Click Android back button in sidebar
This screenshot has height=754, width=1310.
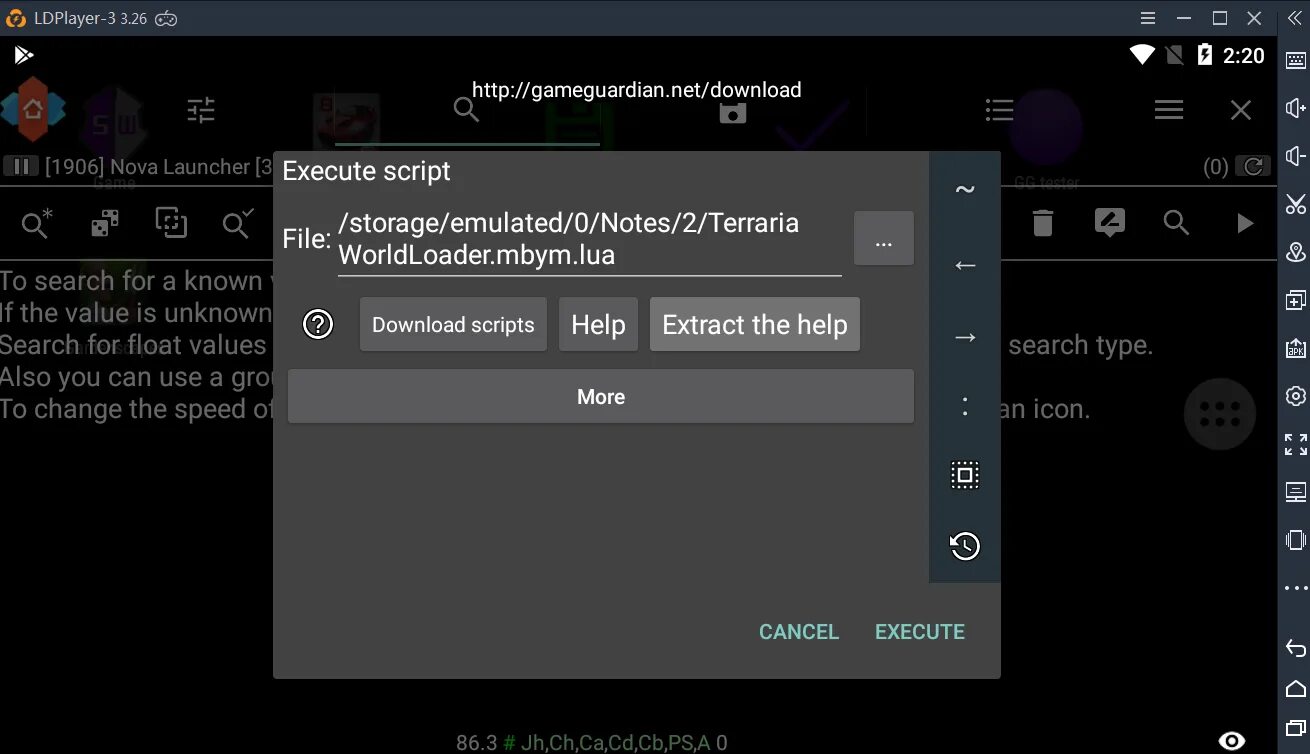pos(1295,648)
